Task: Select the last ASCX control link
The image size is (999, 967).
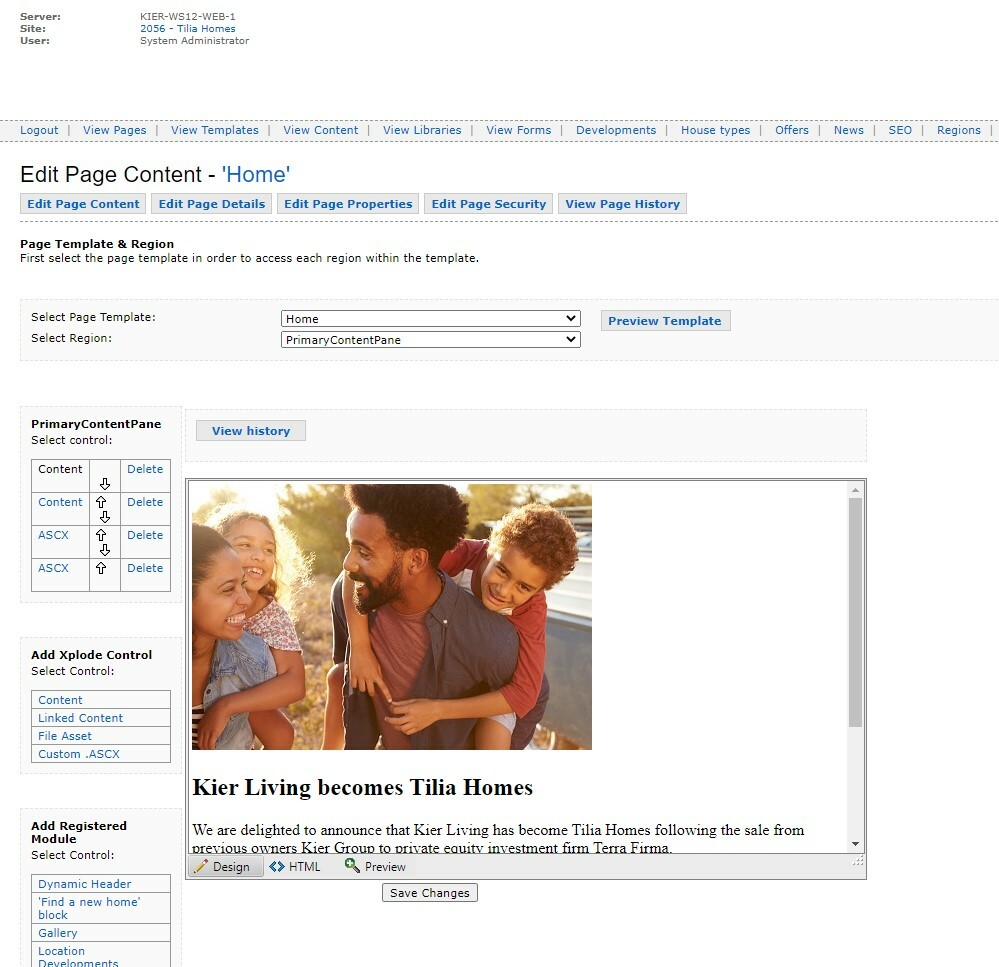Action: coord(53,568)
